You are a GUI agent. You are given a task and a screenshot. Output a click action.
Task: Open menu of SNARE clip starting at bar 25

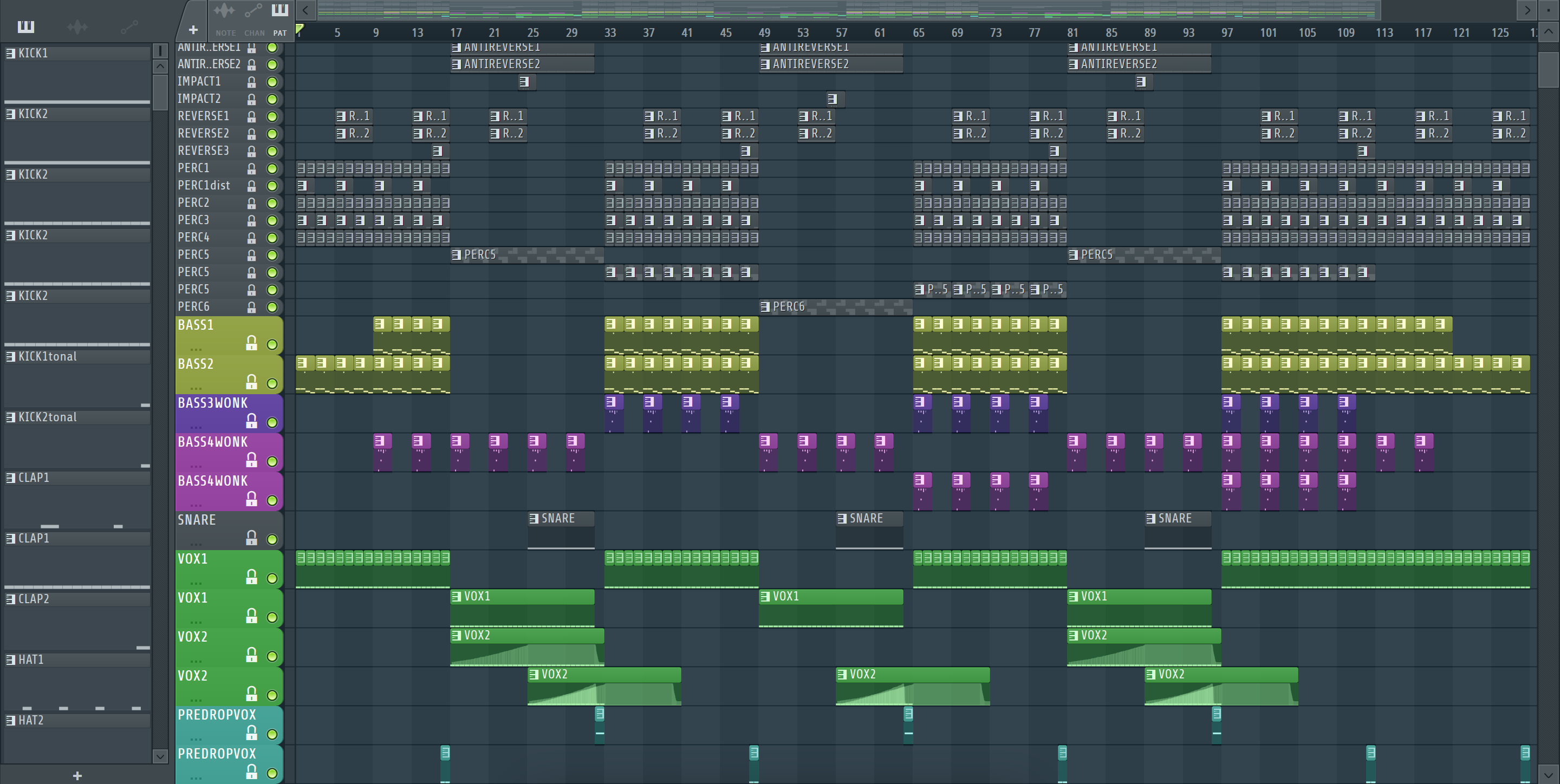(x=534, y=519)
